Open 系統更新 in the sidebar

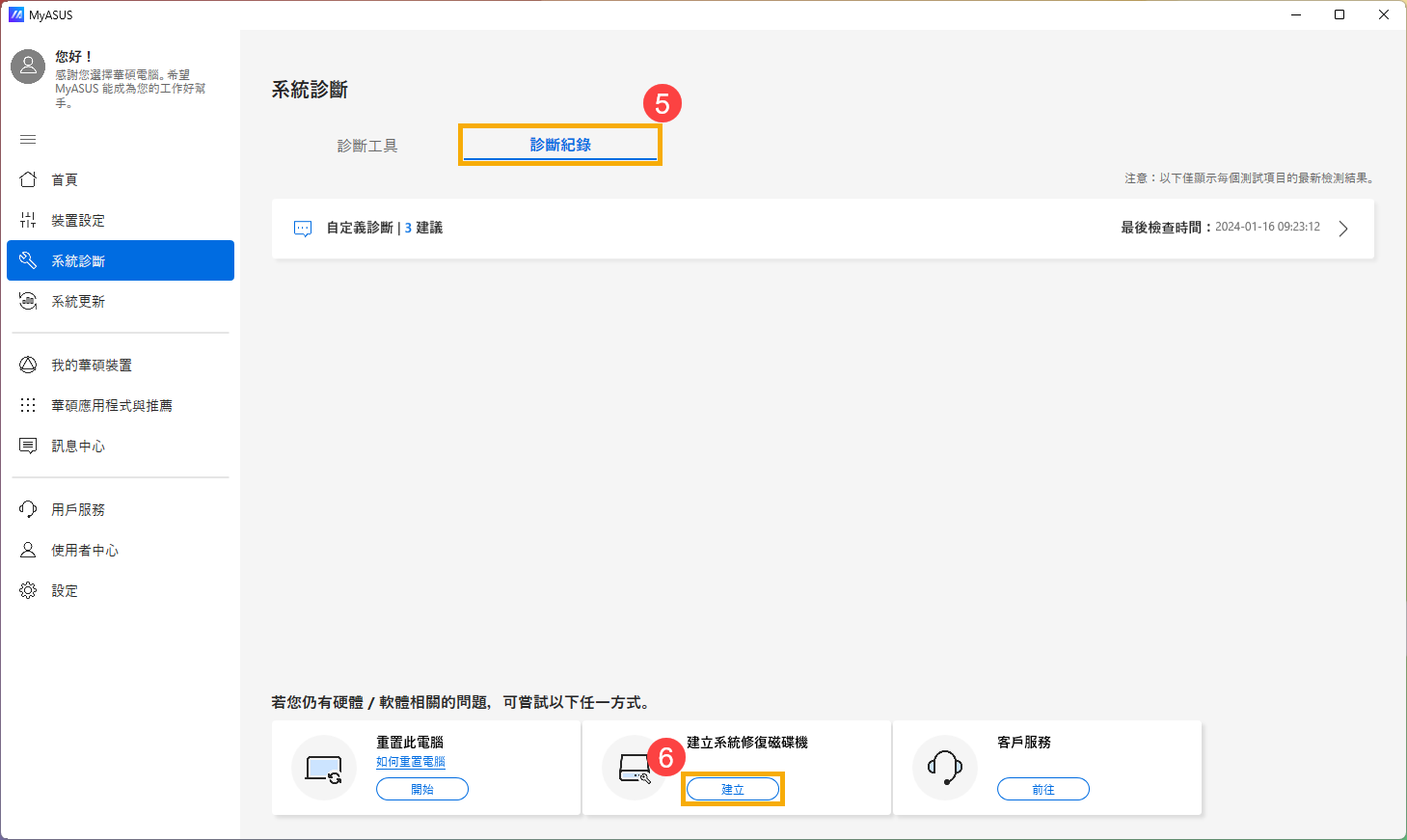(x=121, y=301)
